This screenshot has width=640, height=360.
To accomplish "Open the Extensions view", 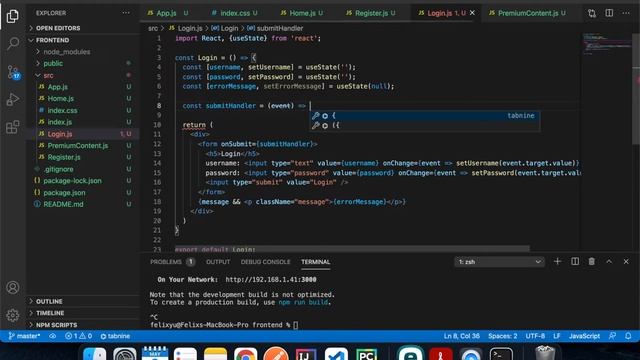I will 13,127.
